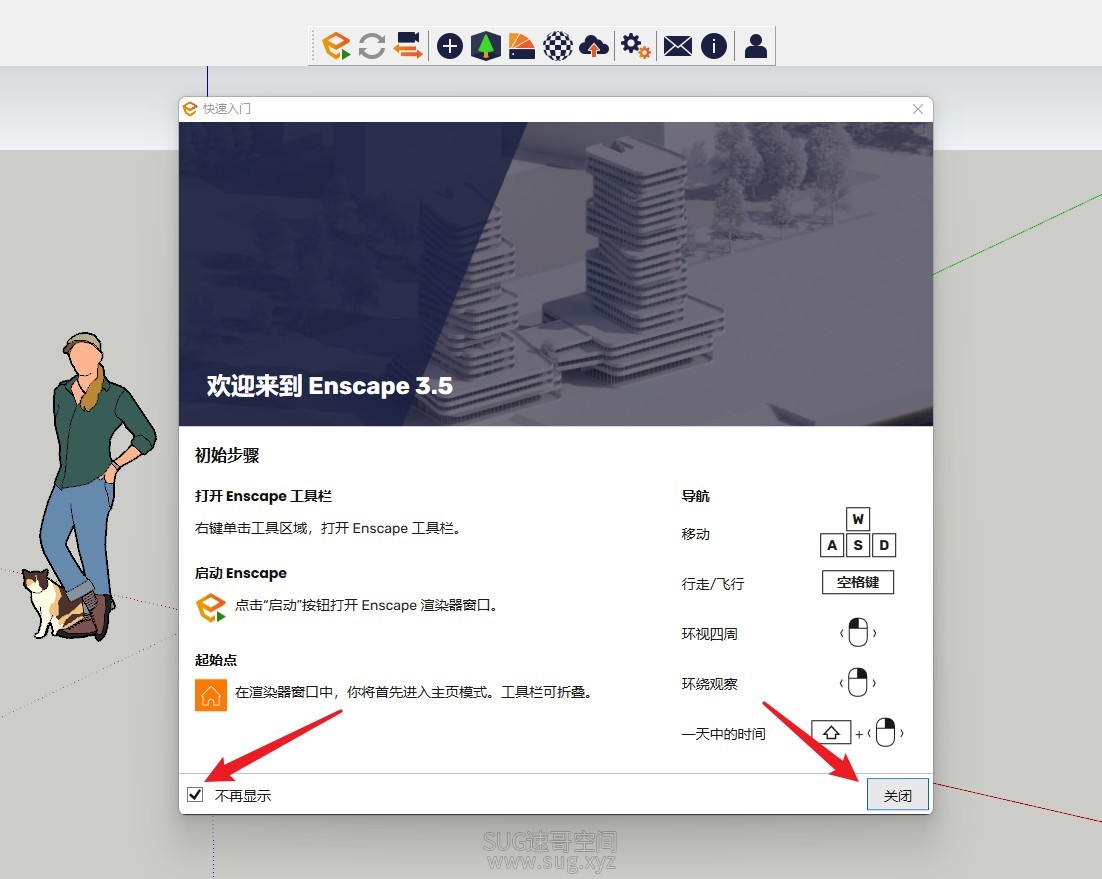Click the toolbar drag handle grip
The width and height of the screenshot is (1102, 879).
[314, 46]
